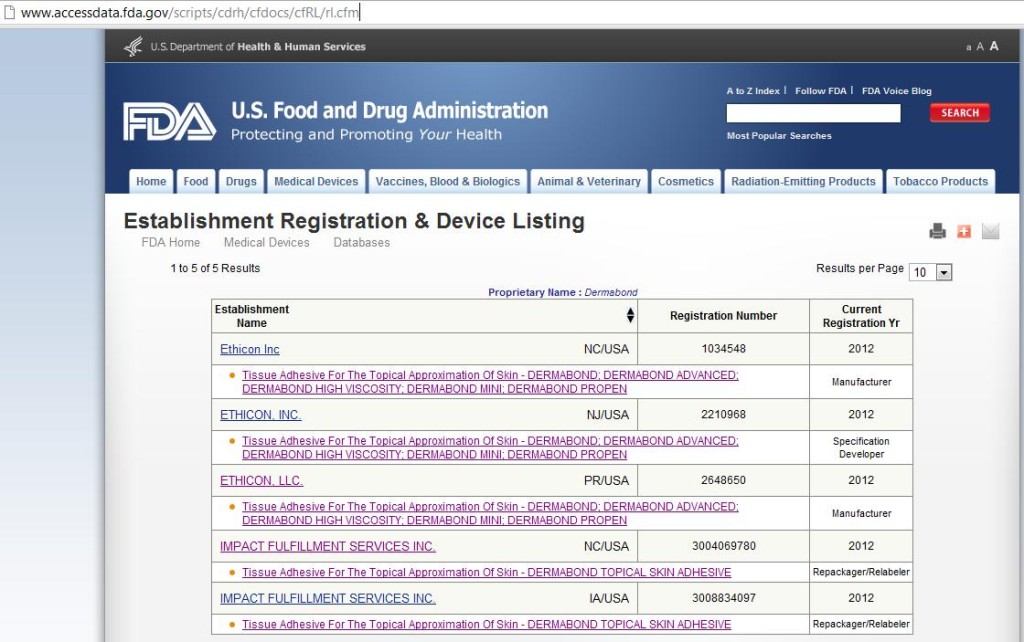Open DERMABOND TOPICAL SKIN ADHESIVE link for 3004069780
Screen dimensions: 1024x642
point(487,572)
